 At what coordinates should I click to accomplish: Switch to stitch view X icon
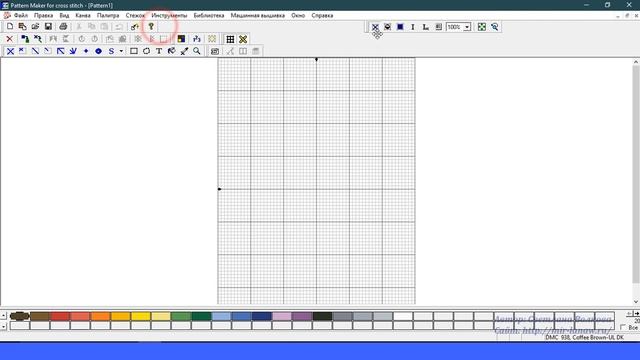coord(375,27)
